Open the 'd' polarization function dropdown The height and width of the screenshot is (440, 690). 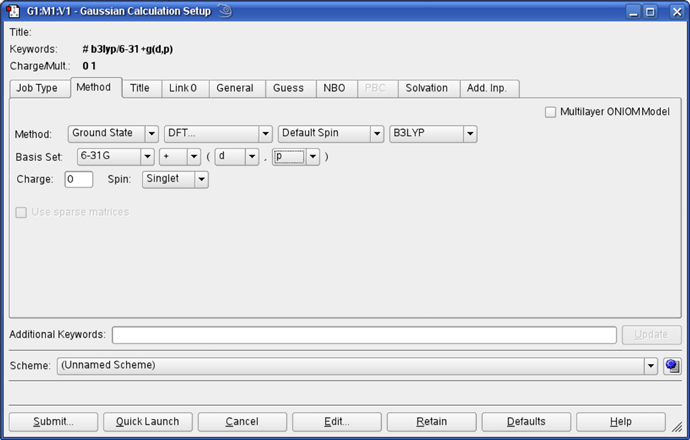click(x=237, y=157)
